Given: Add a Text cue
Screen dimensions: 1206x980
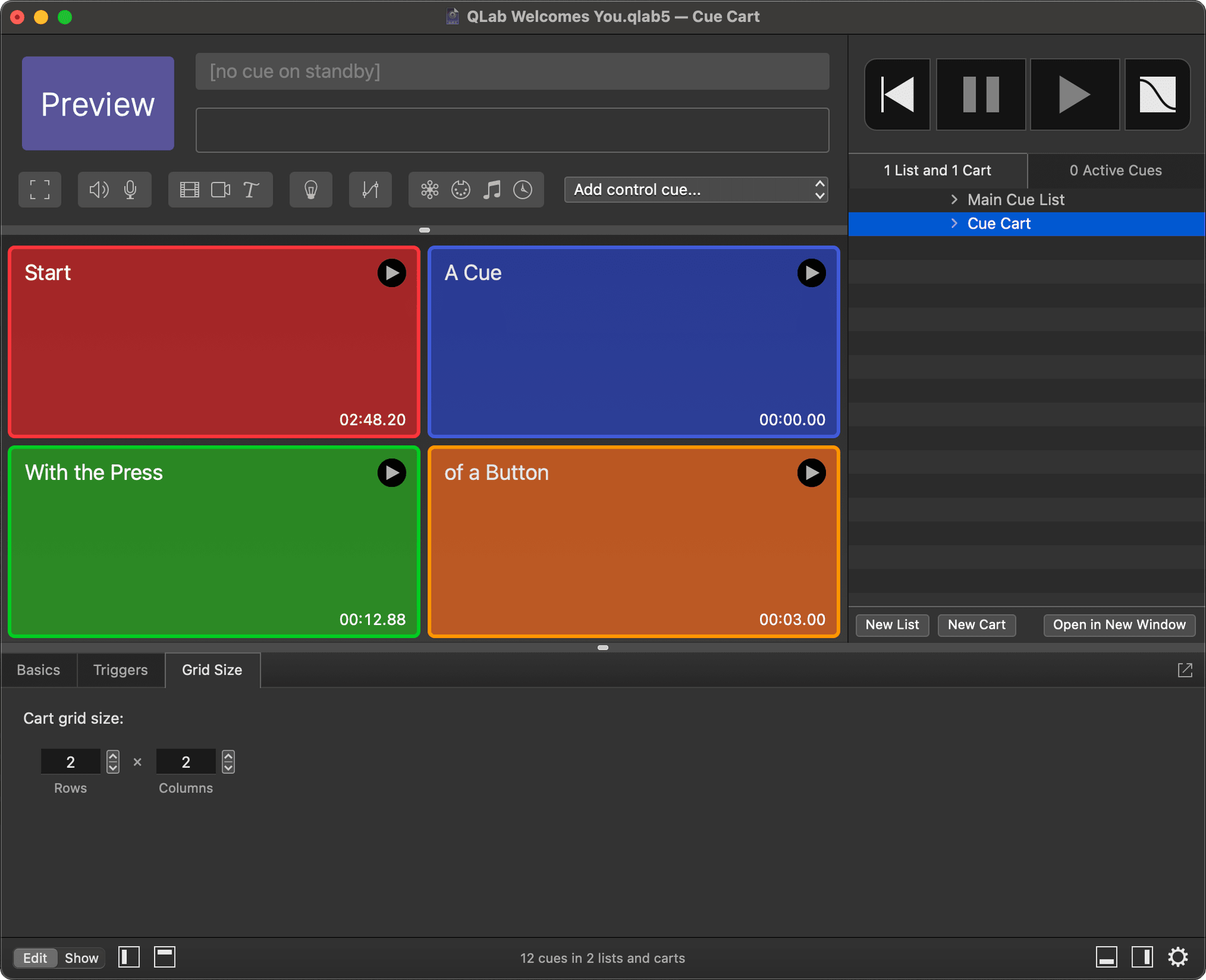Looking at the screenshot, I should pyautogui.click(x=250, y=189).
